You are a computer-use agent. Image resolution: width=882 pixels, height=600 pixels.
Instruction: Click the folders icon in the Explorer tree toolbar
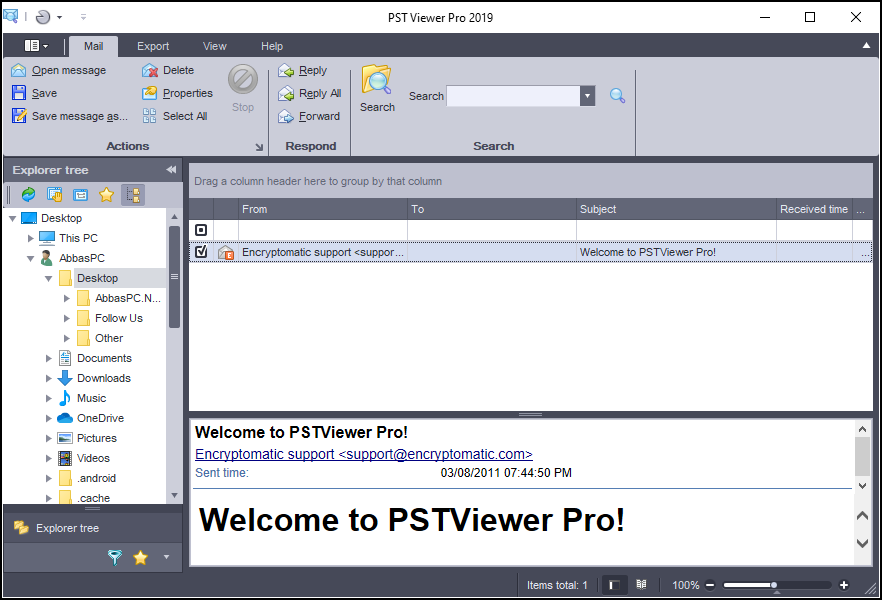(x=55, y=195)
